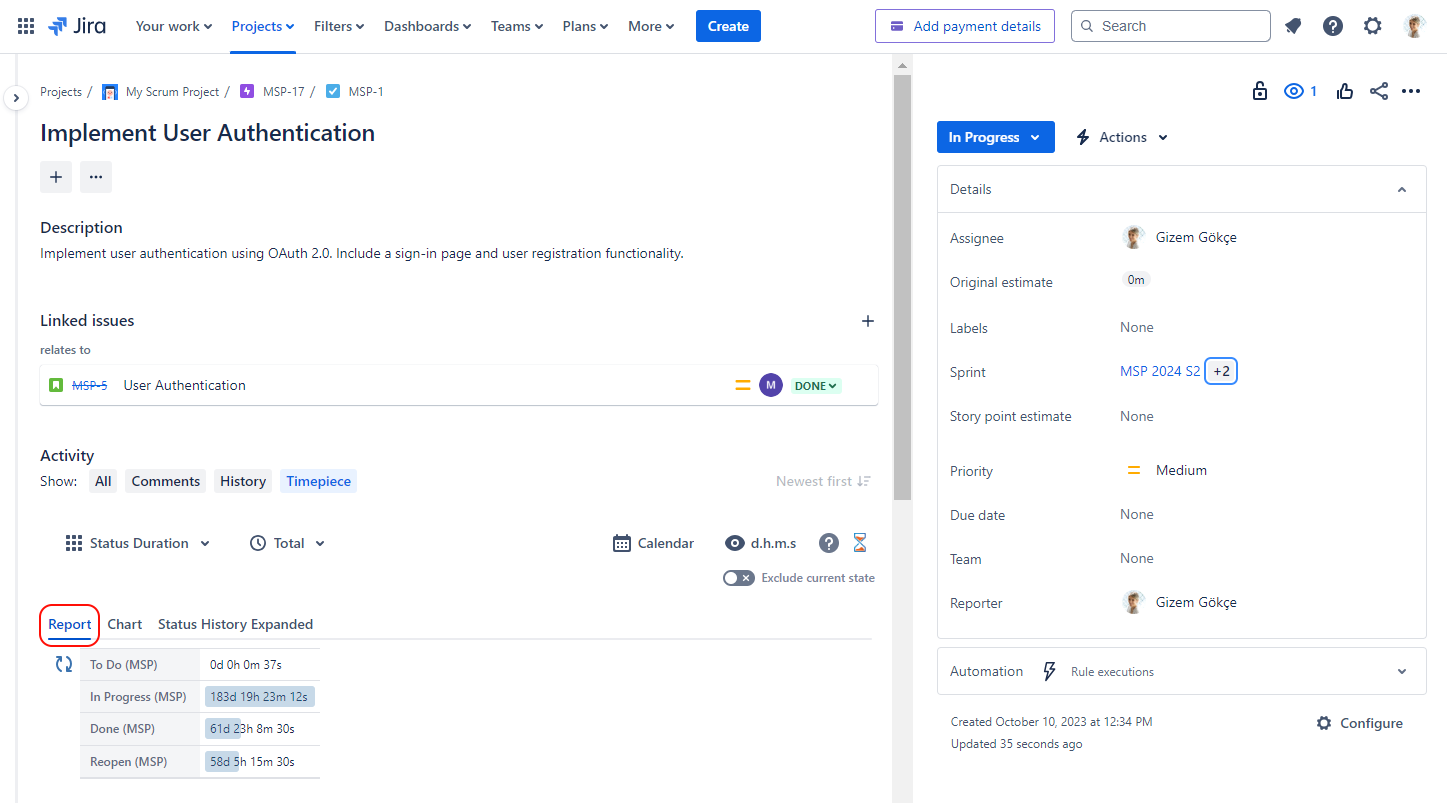
Task: Open Jira settings gear icon
Action: (x=1373, y=26)
